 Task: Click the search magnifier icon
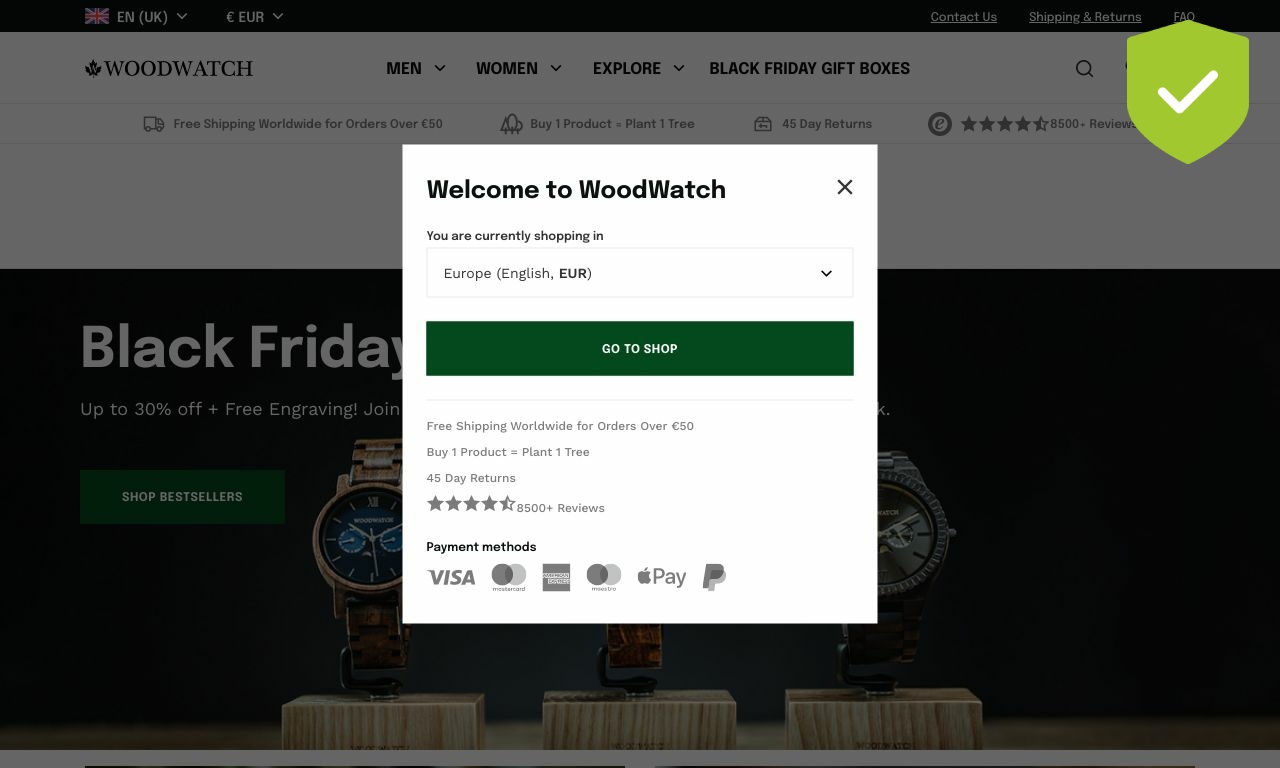(1084, 68)
